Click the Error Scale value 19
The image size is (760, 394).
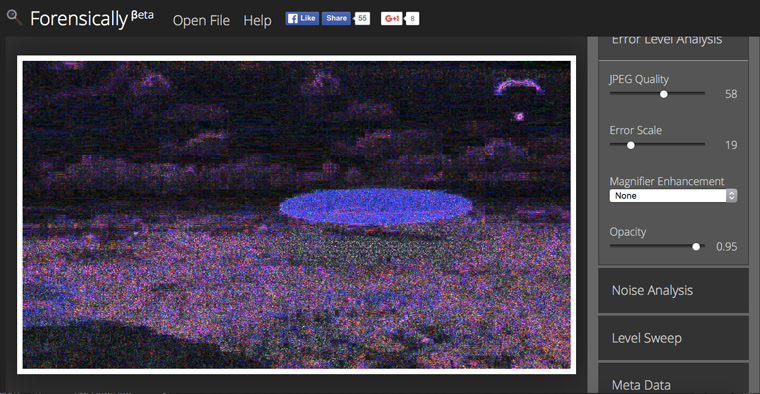click(x=731, y=145)
